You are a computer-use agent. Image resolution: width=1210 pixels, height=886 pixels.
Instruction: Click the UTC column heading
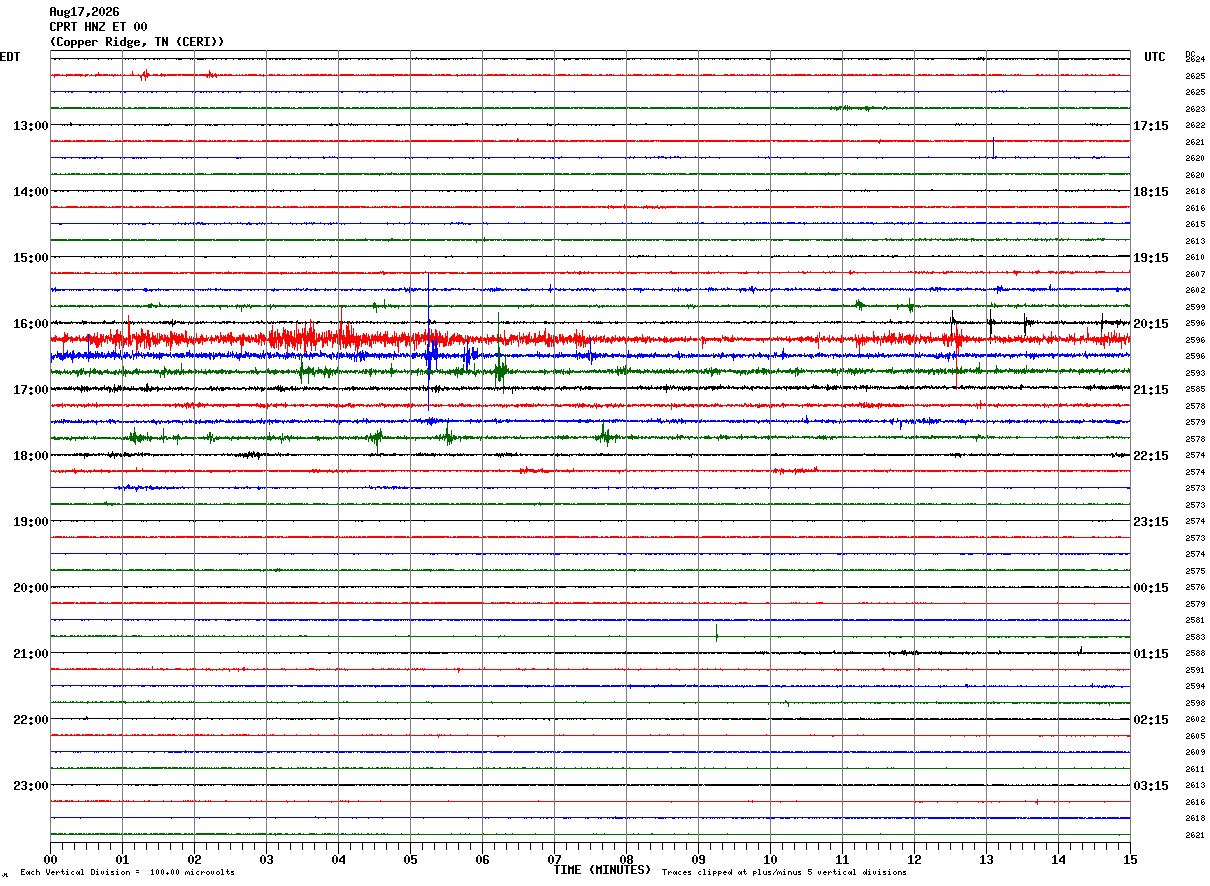click(1155, 57)
